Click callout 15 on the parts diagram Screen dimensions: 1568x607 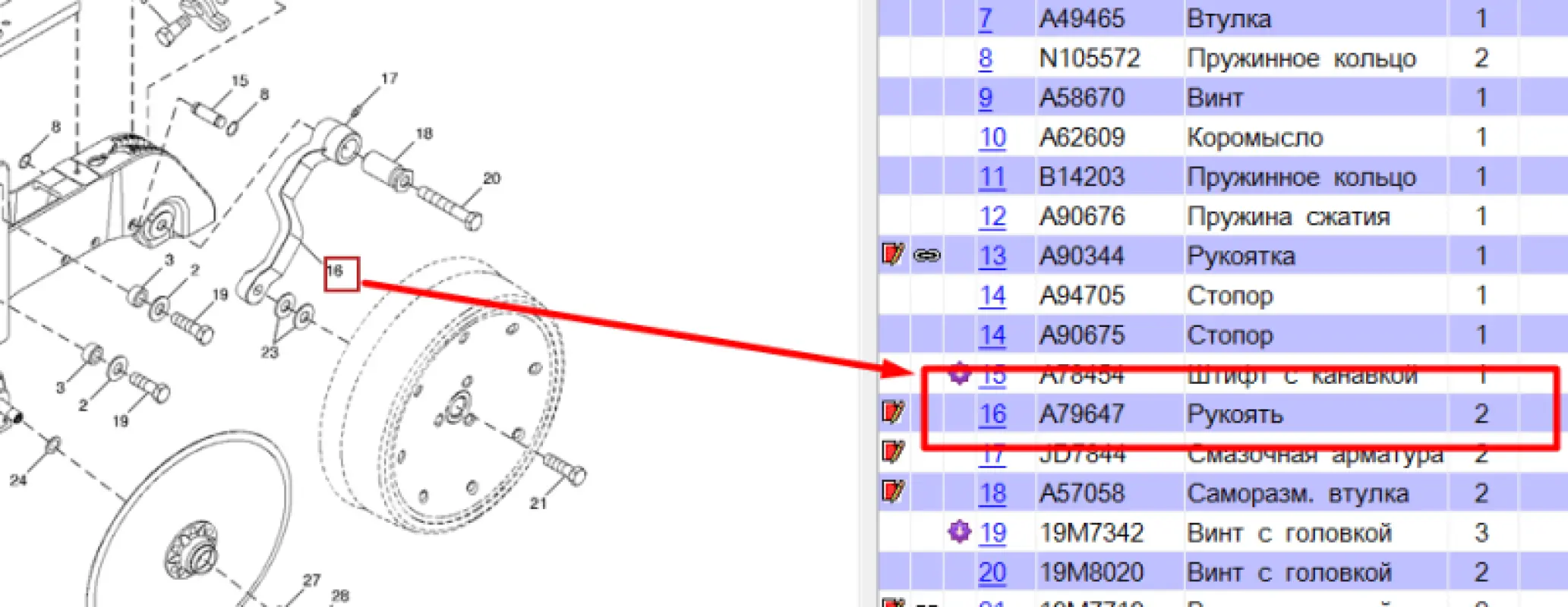click(x=239, y=80)
